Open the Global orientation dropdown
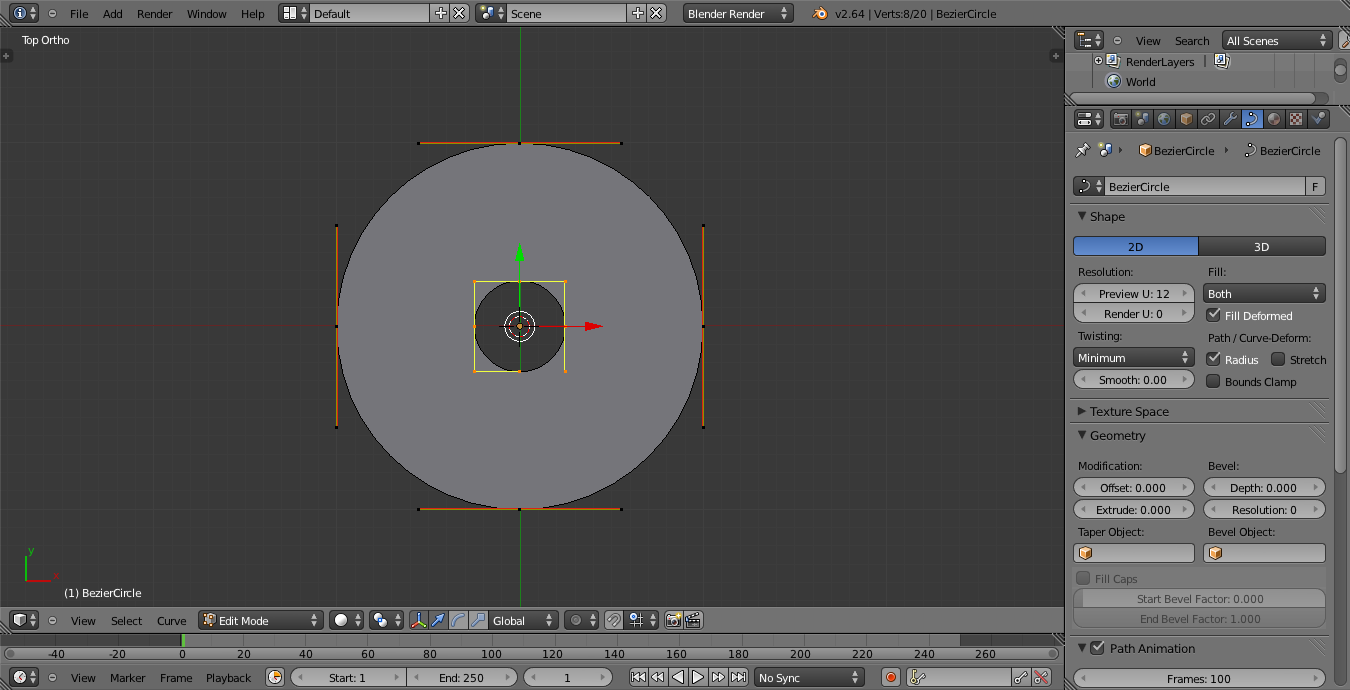Image resolution: width=1350 pixels, height=690 pixels. 522,620
